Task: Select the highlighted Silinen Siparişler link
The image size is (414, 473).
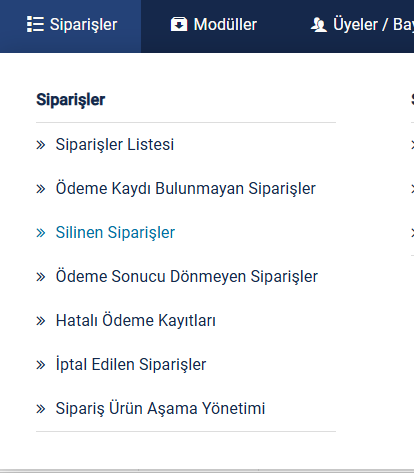Action: [x=115, y=233]
